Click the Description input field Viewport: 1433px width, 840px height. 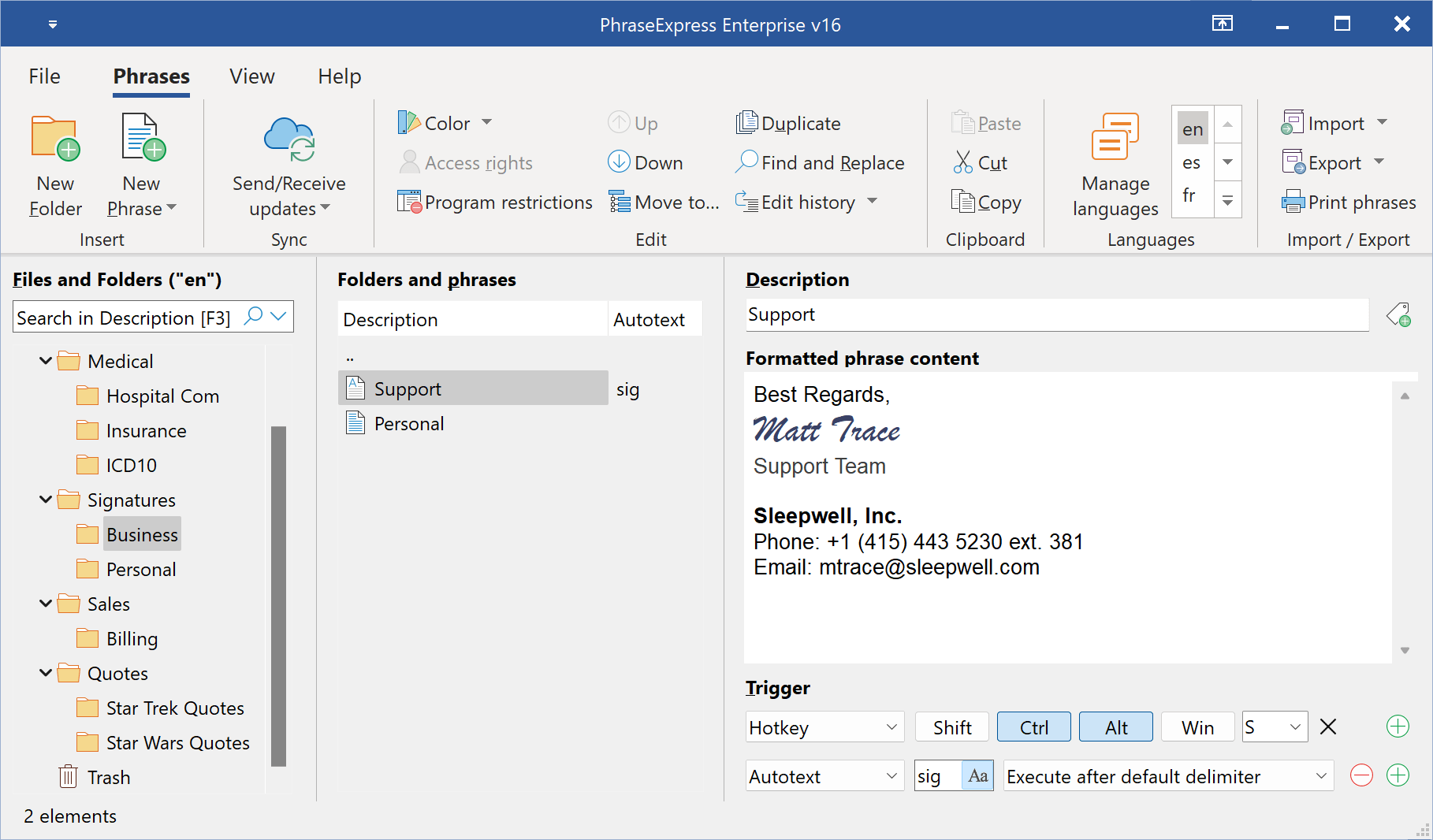point(1056,314)
